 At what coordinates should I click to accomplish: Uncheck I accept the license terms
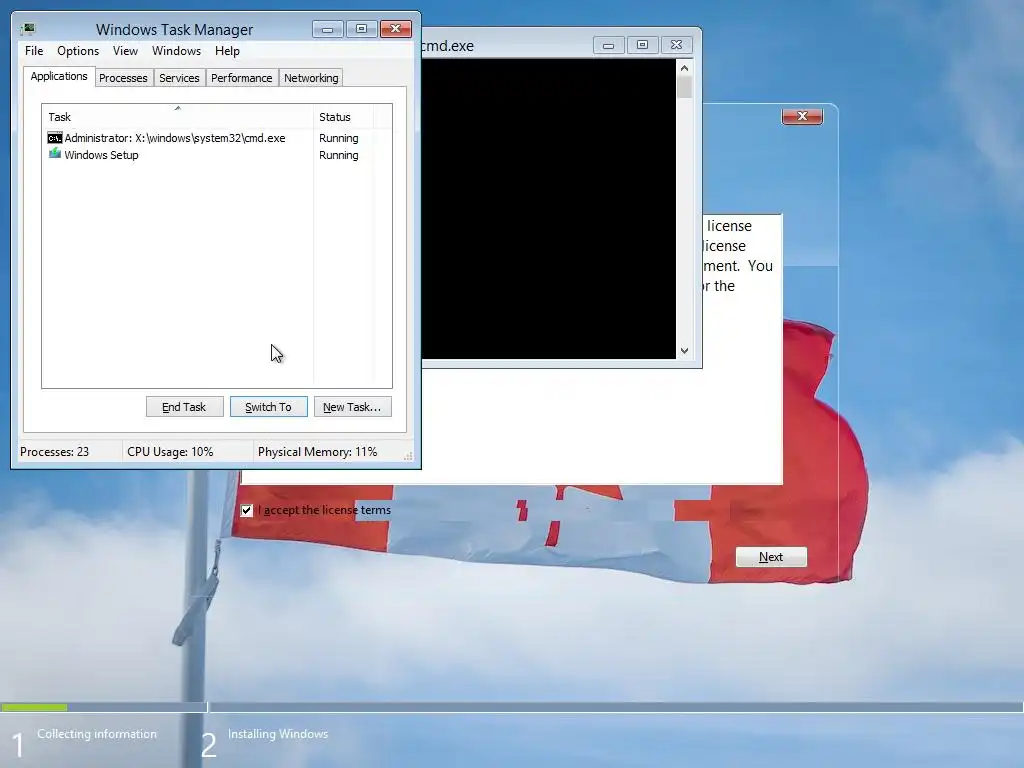coord(246,510)
